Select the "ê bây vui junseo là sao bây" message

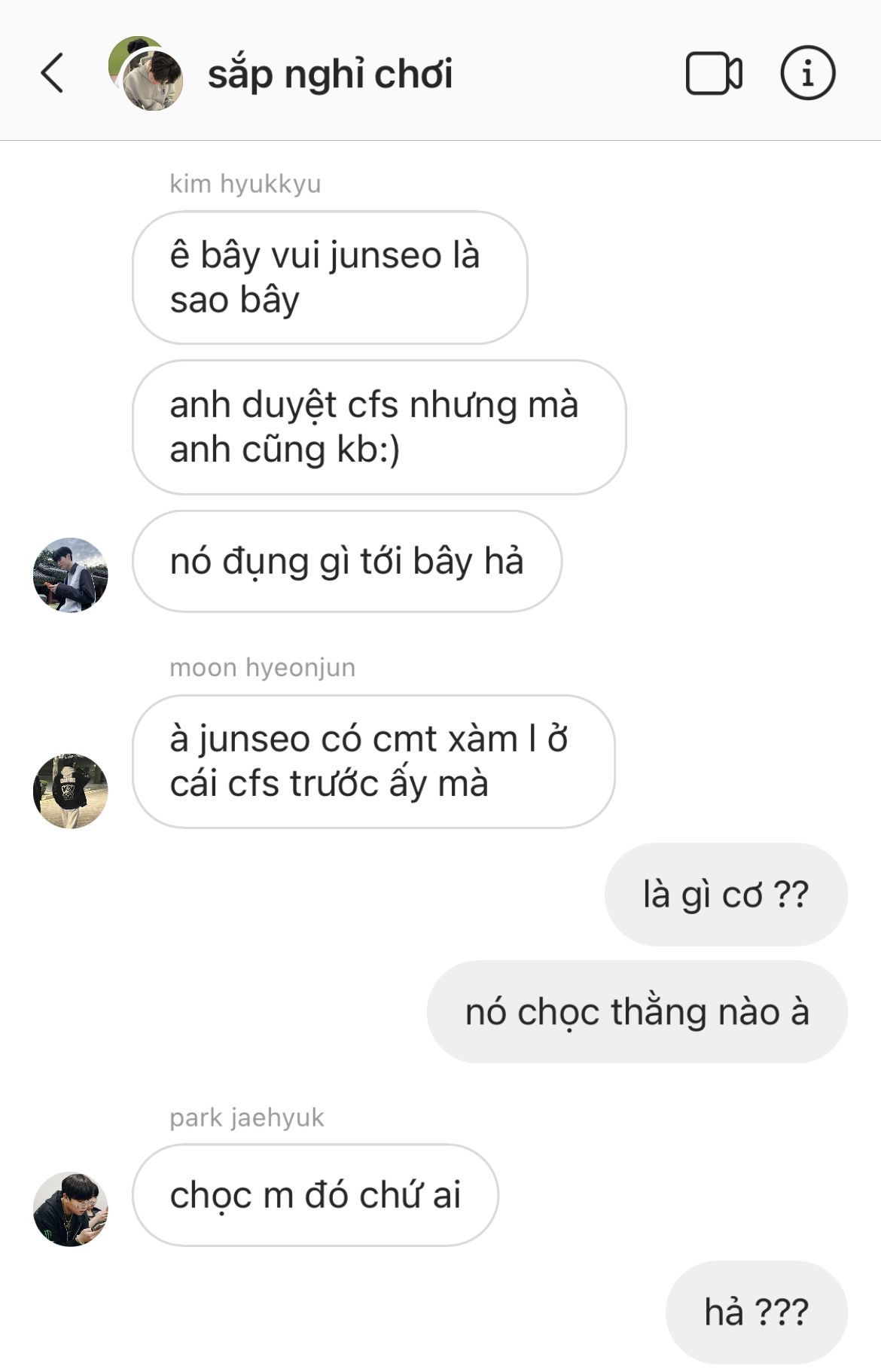(x=330, y=277)
